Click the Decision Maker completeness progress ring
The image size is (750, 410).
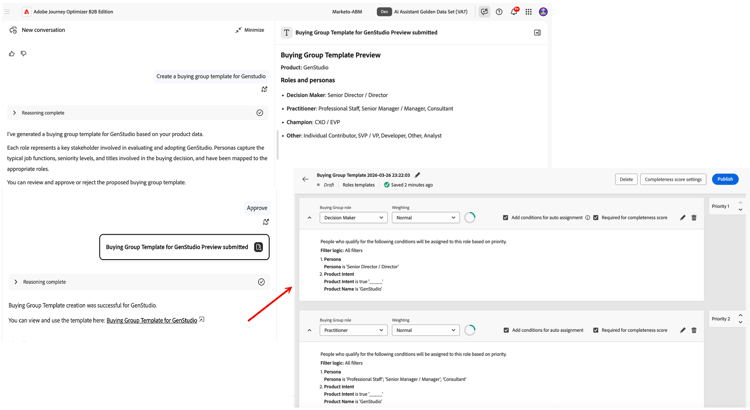pyautogui.click(x=470, y=218)
